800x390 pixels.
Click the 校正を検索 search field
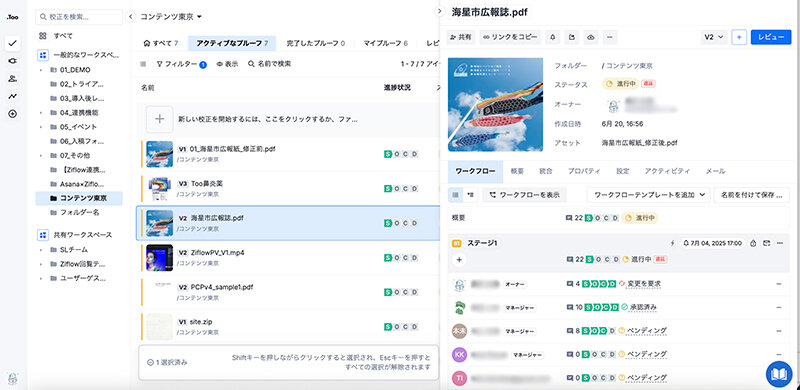pos(79,17)
